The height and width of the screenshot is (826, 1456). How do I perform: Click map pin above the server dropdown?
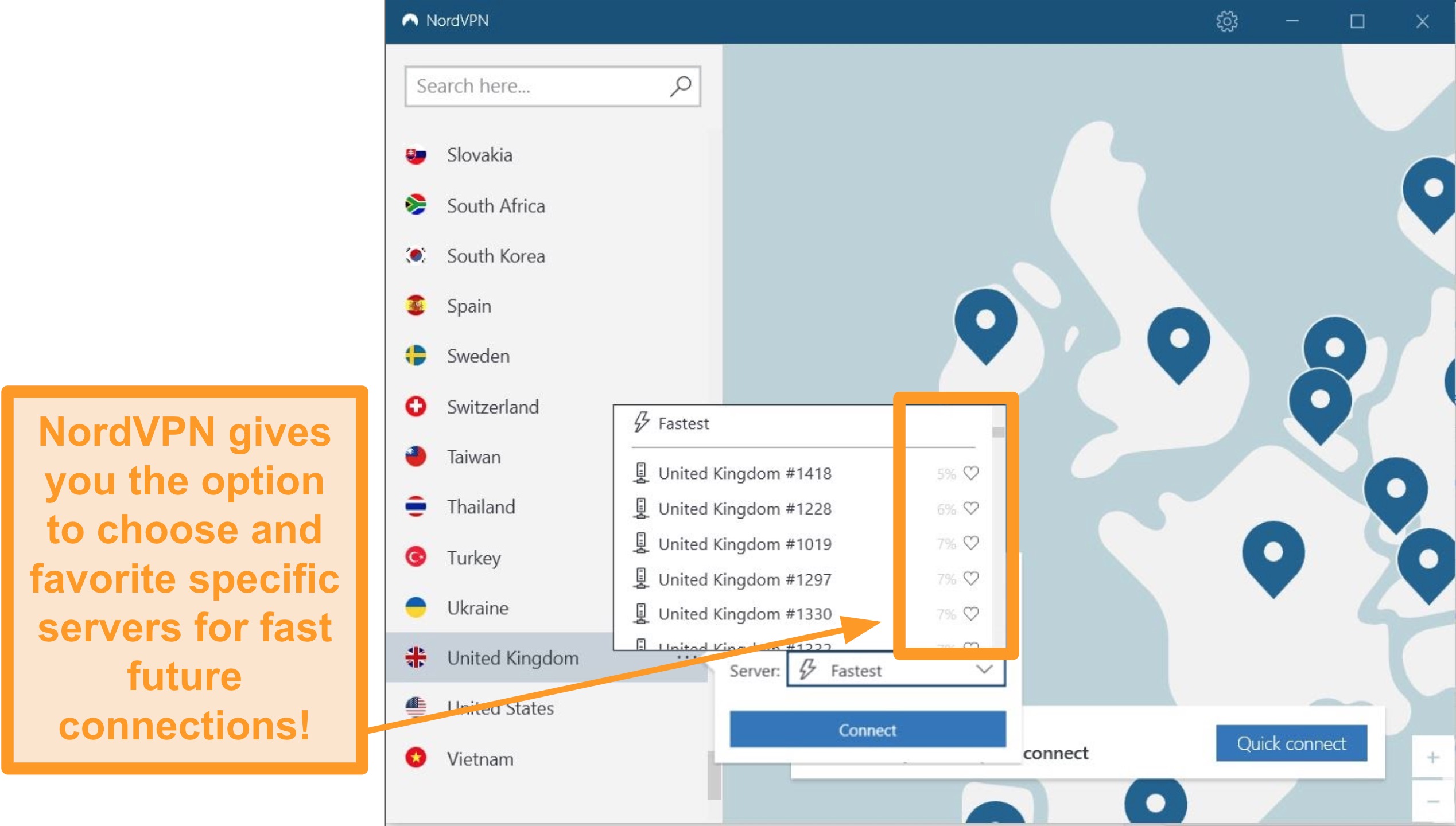point(985,326)
